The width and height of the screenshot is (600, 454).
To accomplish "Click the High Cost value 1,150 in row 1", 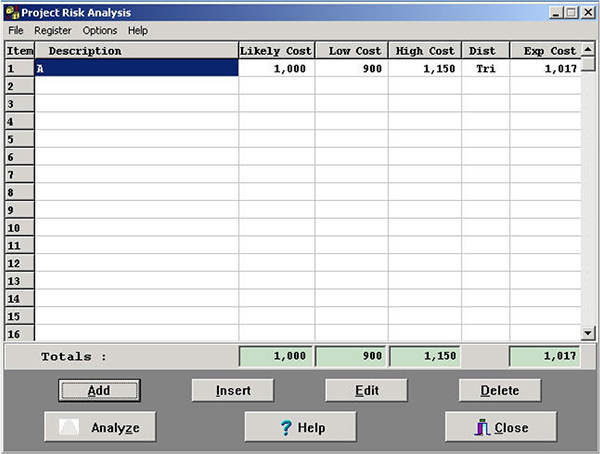I will [x=425, y=69].
